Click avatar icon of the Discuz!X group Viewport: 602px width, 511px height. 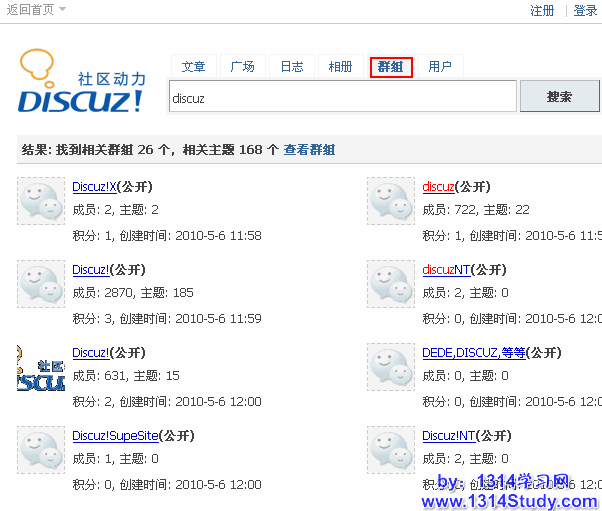(41, 201)
